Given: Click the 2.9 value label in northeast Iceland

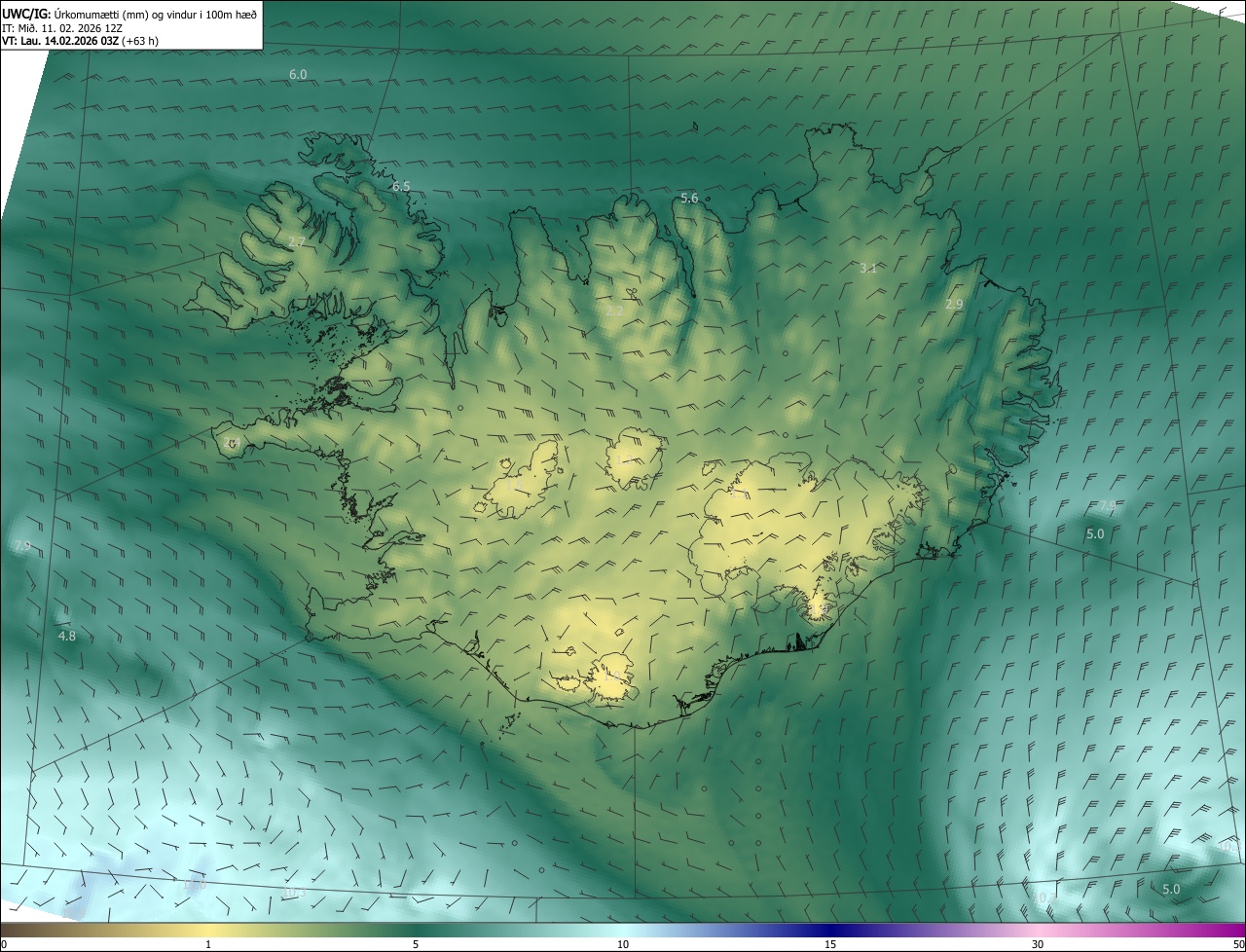Looking at the screenshot, I should (x=954, y=305).
